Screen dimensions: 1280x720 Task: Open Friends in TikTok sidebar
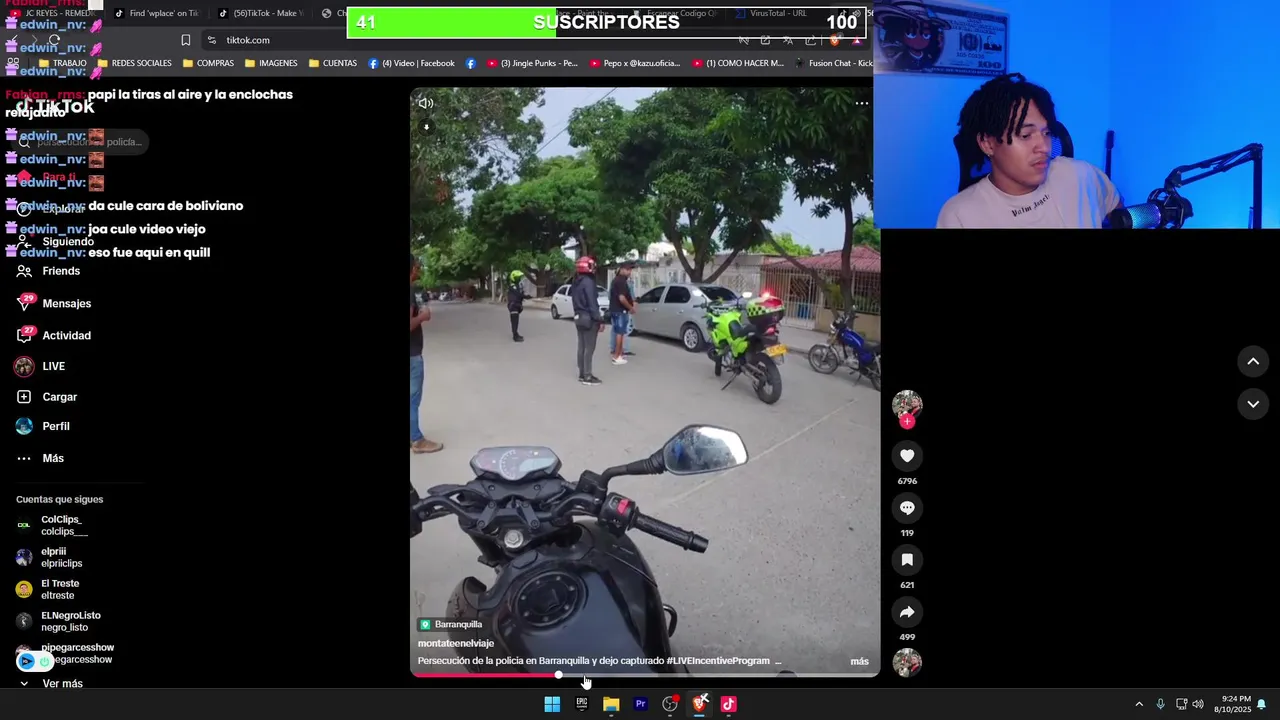coord(61,271)
